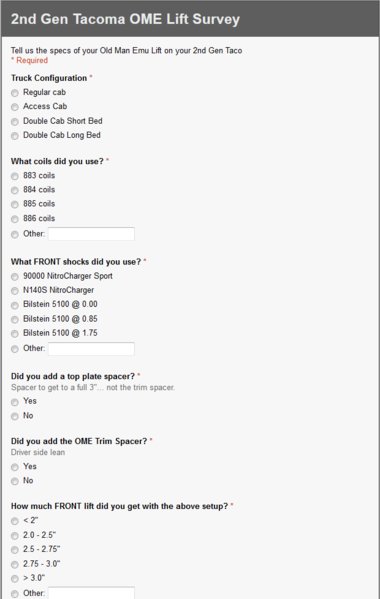The image size is (380, 599).
Task: Select the 2.75 - 3.0" front lift option
Action: (x=15, y=564)
